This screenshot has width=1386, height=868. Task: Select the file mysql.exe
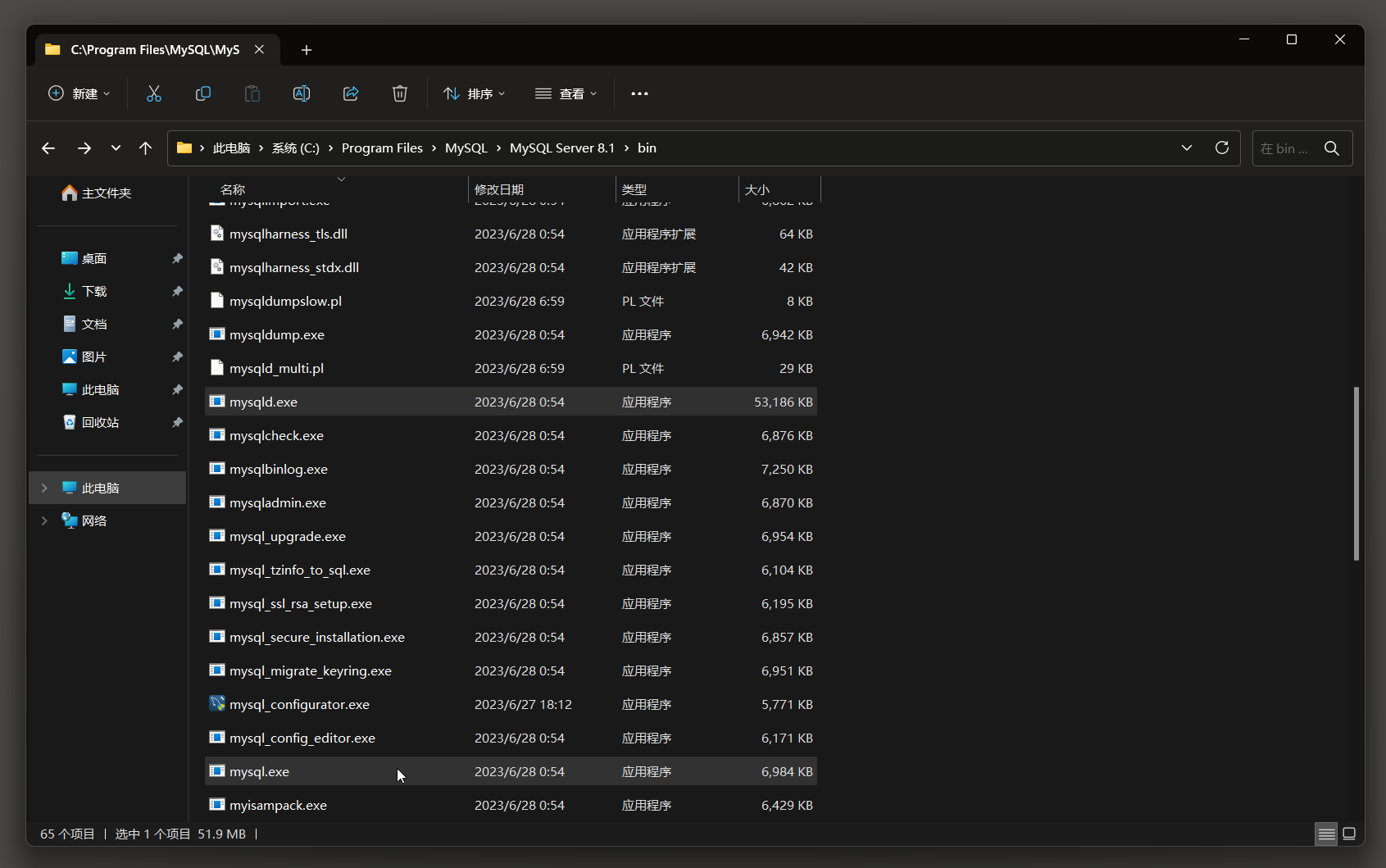point(511,771)
